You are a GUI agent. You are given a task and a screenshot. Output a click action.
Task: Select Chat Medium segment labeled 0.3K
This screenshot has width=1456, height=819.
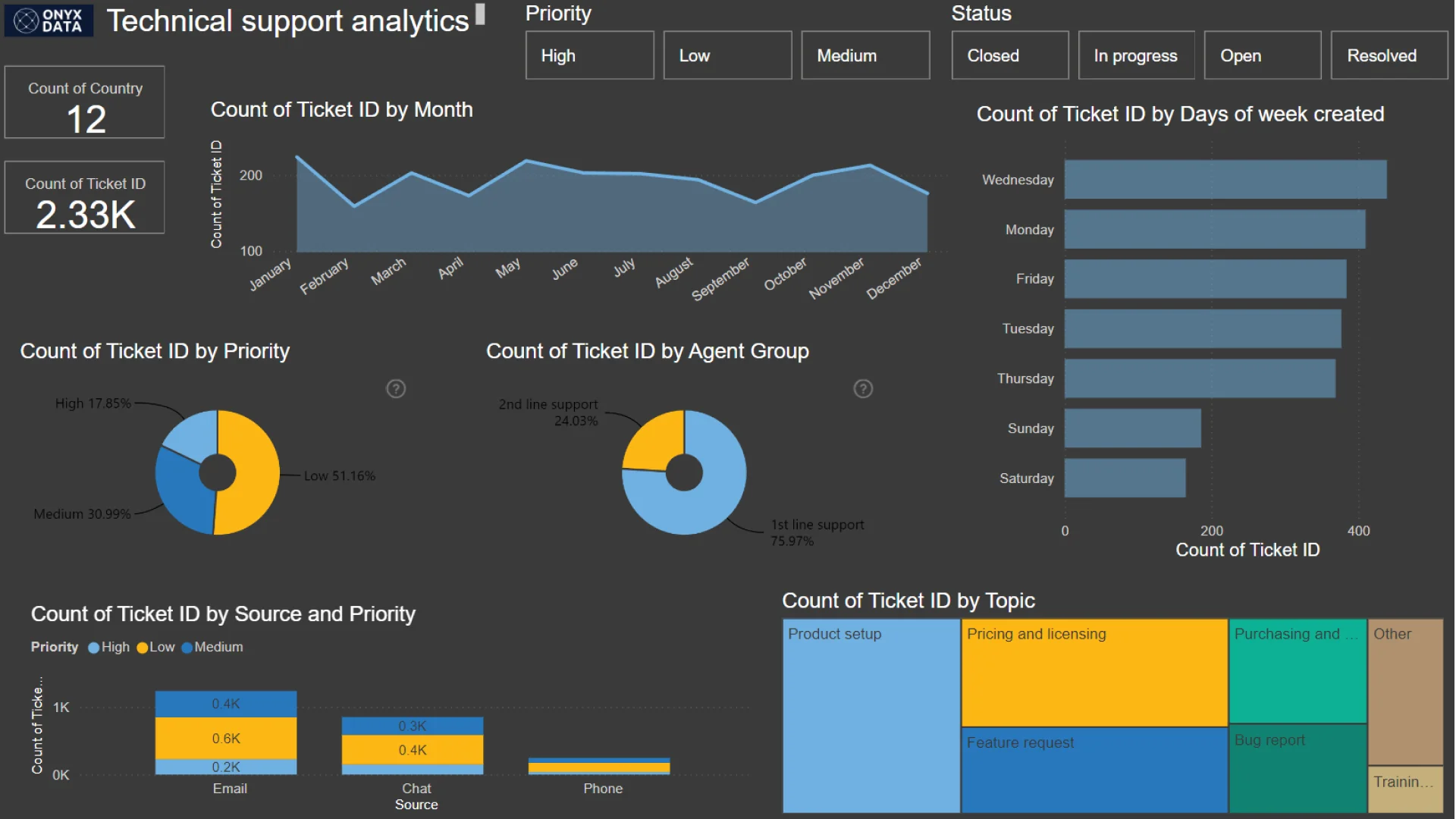point(413,726)
